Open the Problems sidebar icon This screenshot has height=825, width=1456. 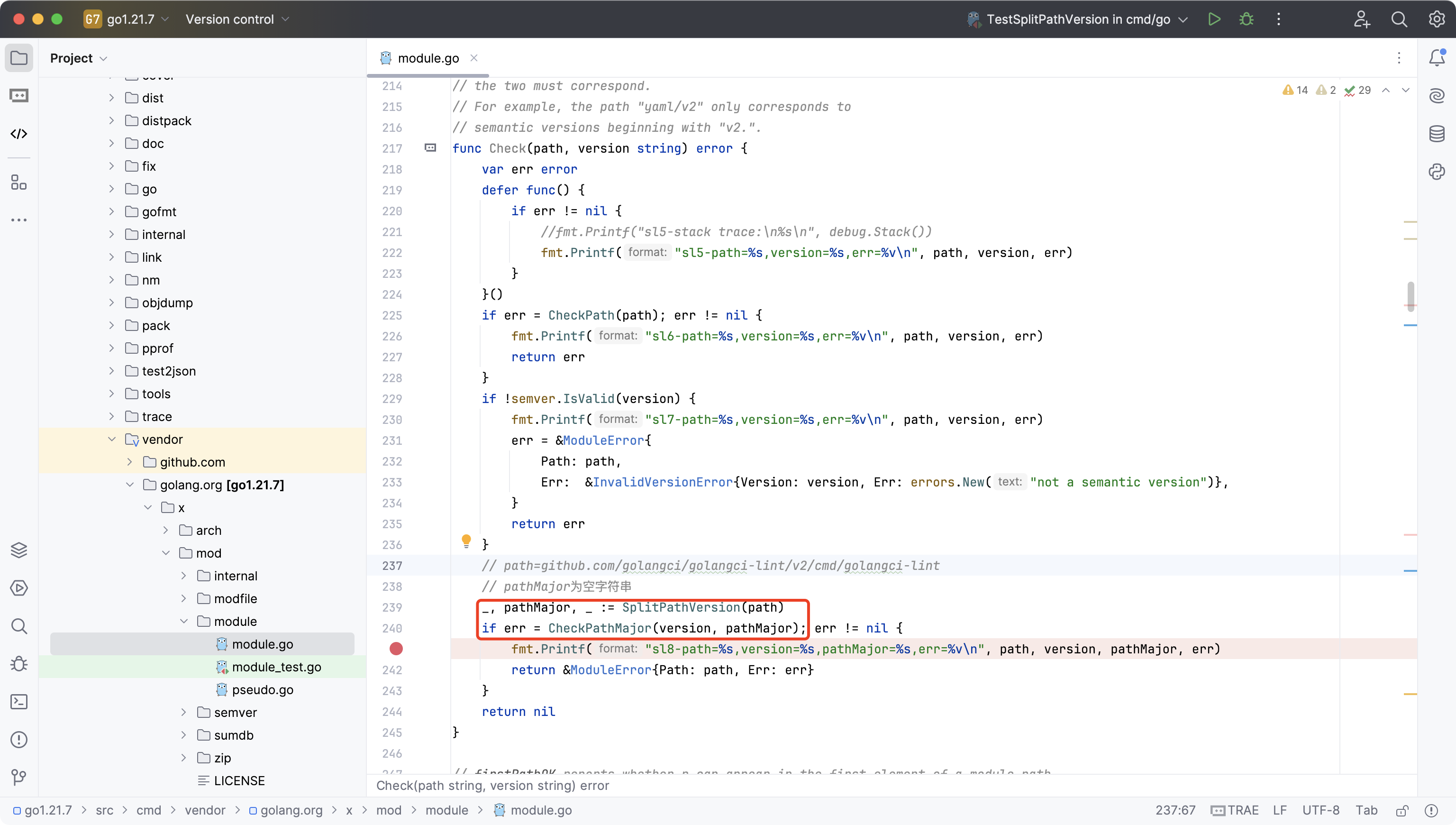click(18, 740)
